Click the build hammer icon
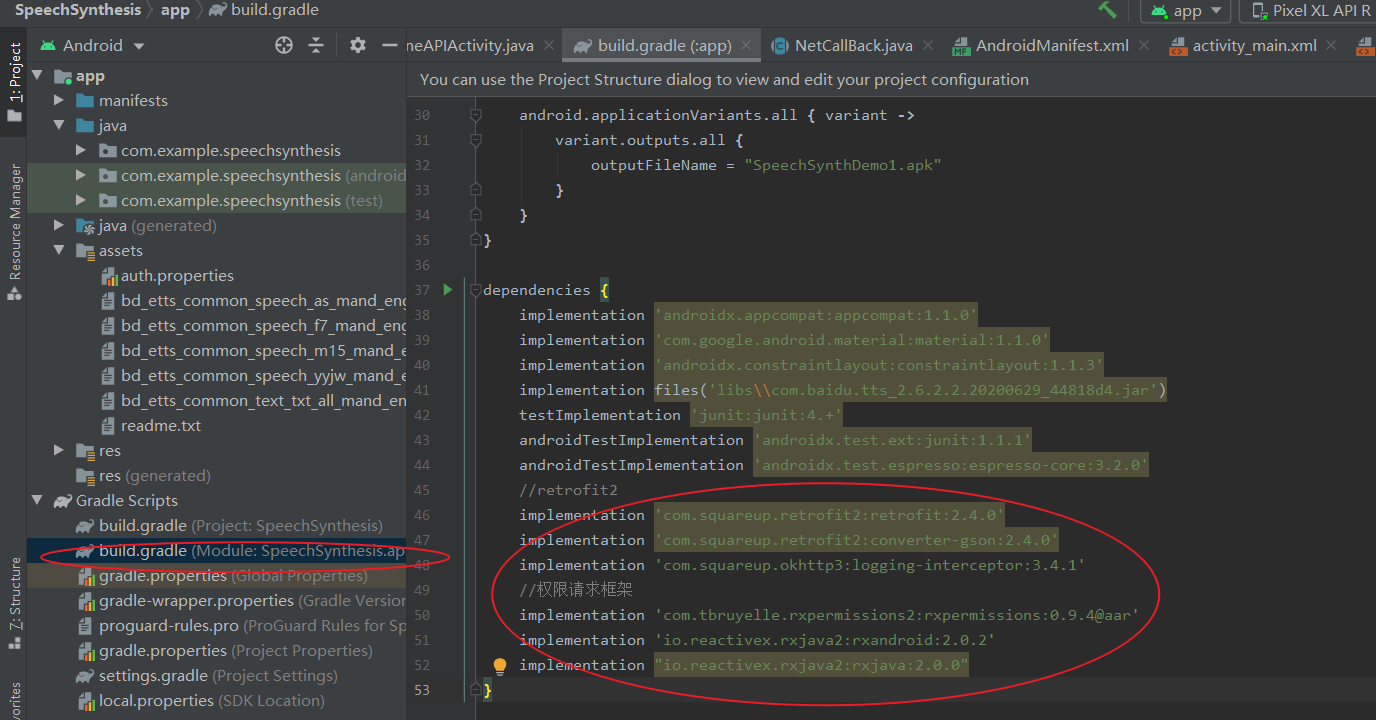 click(x=1107, y=9)
